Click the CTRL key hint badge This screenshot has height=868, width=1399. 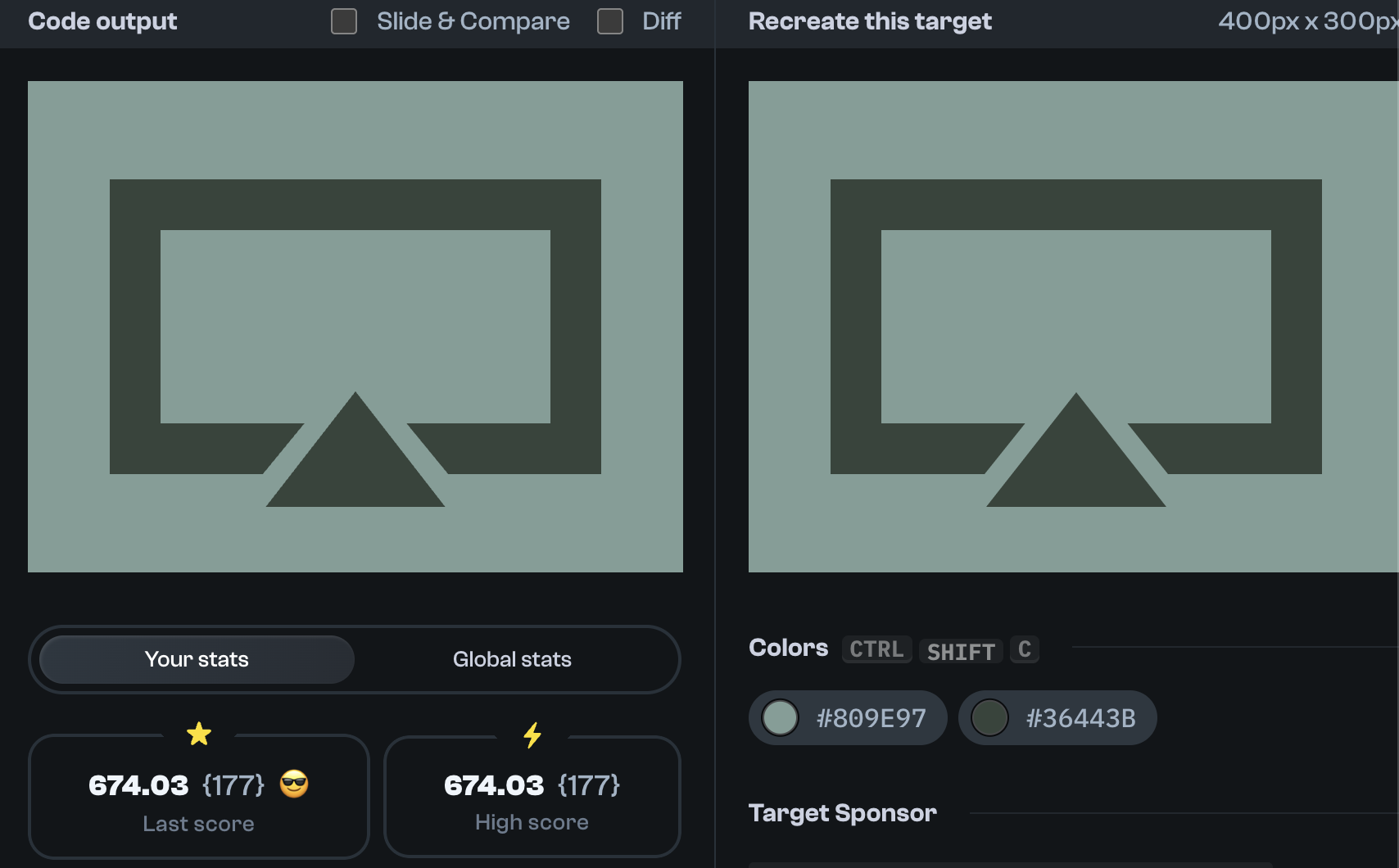(x=876, y=649)
